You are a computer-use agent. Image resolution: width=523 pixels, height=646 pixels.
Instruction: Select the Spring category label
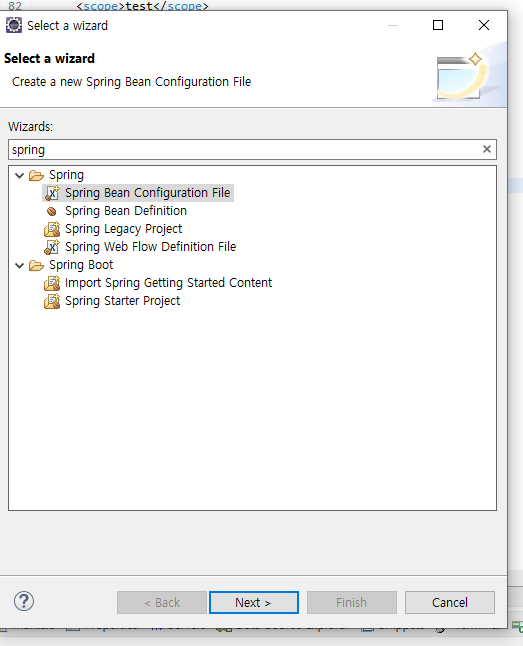click(x=66, y=175)
